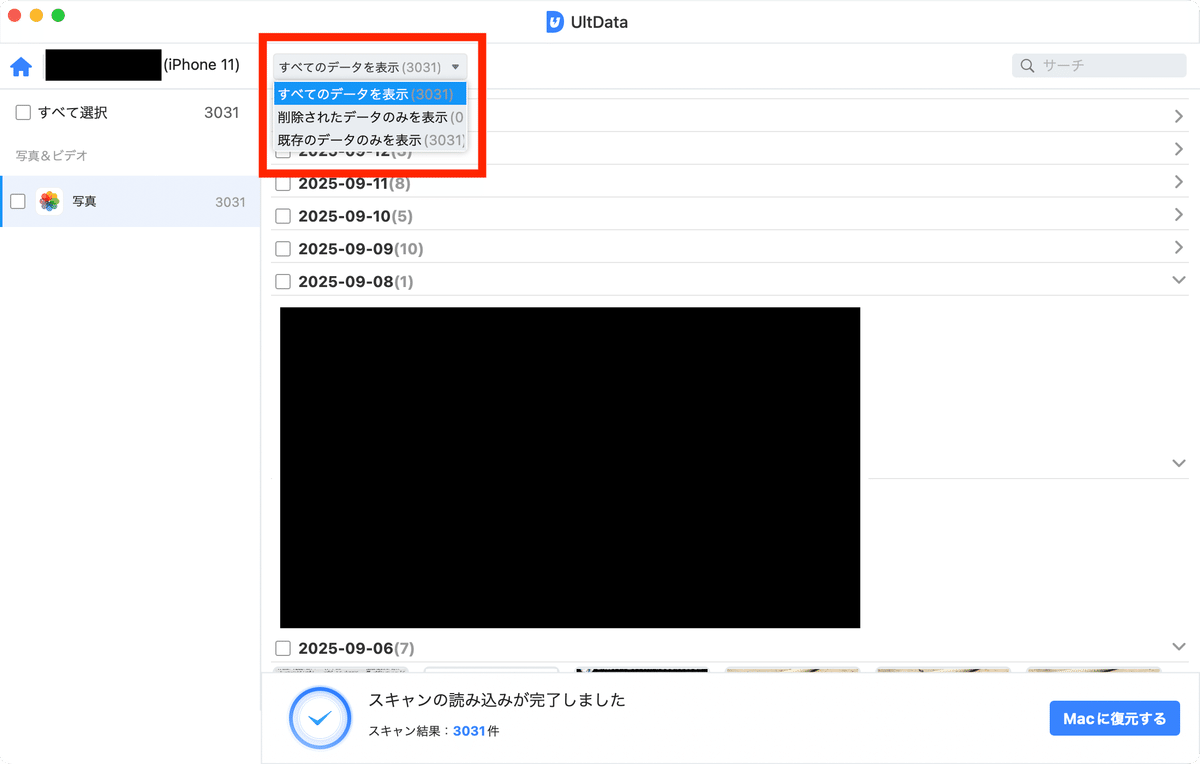The height and width of the screenshot is (764, 1200).
Task: Expand the 2025-09-09 date row chevron
Action: tap(1178, 248)
